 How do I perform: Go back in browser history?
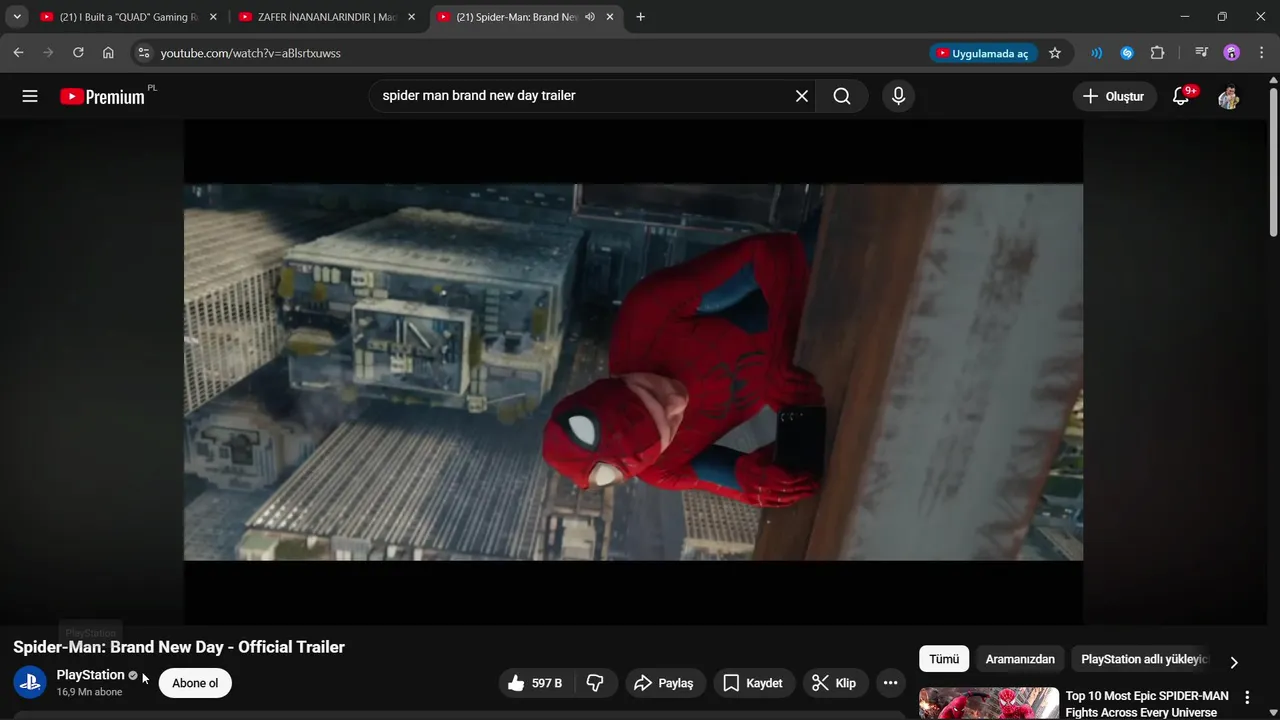tap(18, 53)
